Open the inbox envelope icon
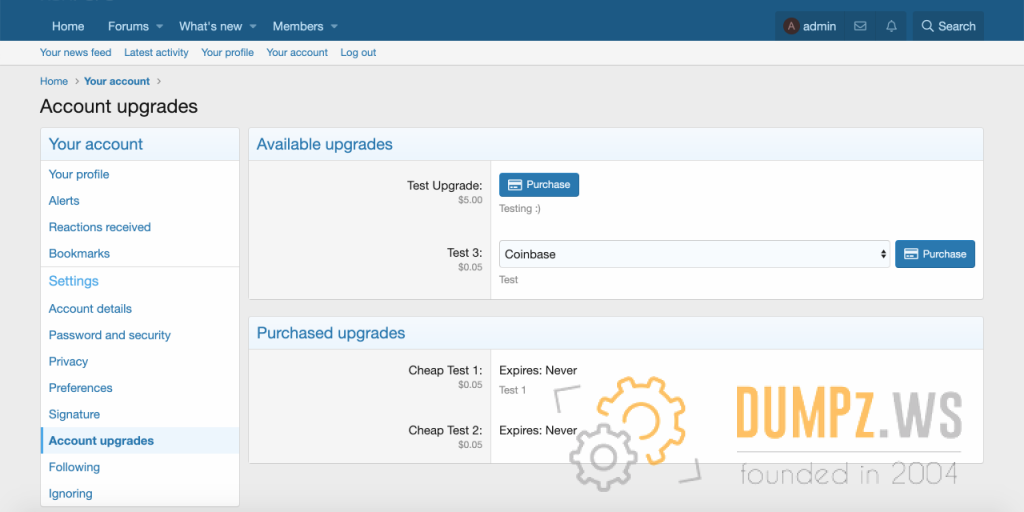The height and width of the screenshot is (512, 1024). (x=860, y=26)
